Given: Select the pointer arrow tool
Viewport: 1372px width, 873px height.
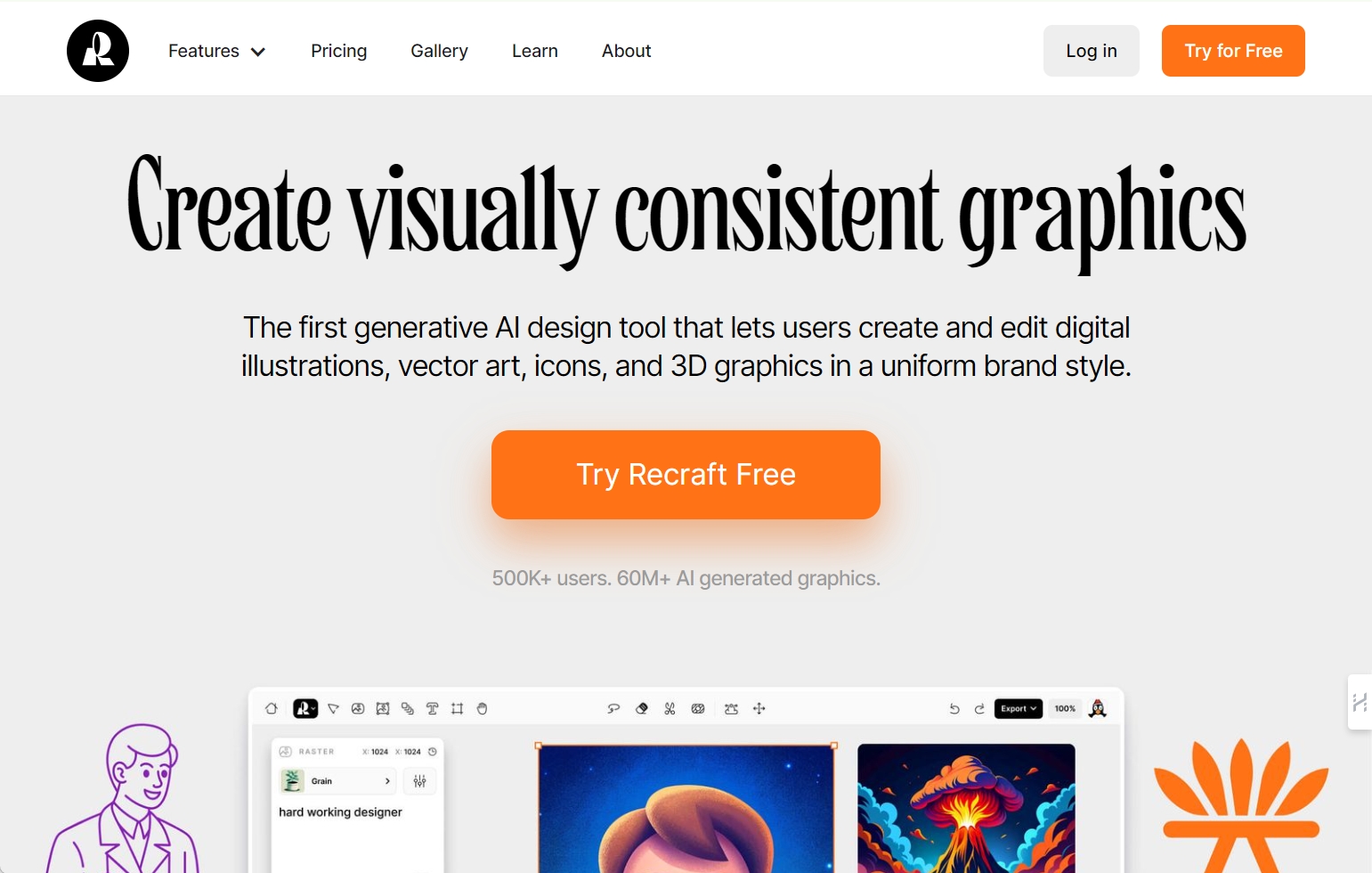Looking at the screenshot, I should tap(333, 709).
